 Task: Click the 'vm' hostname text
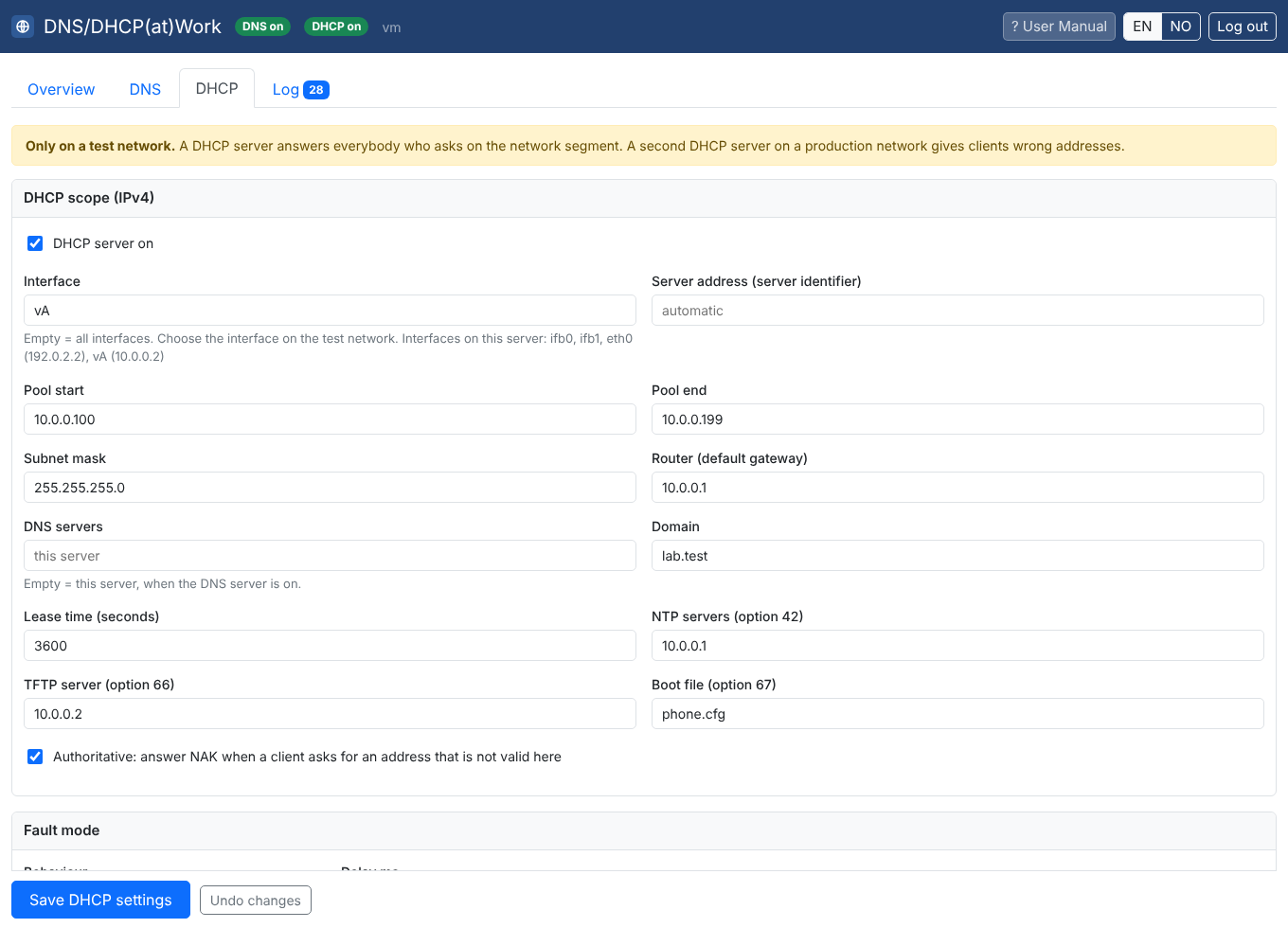[x=391, y=27]
